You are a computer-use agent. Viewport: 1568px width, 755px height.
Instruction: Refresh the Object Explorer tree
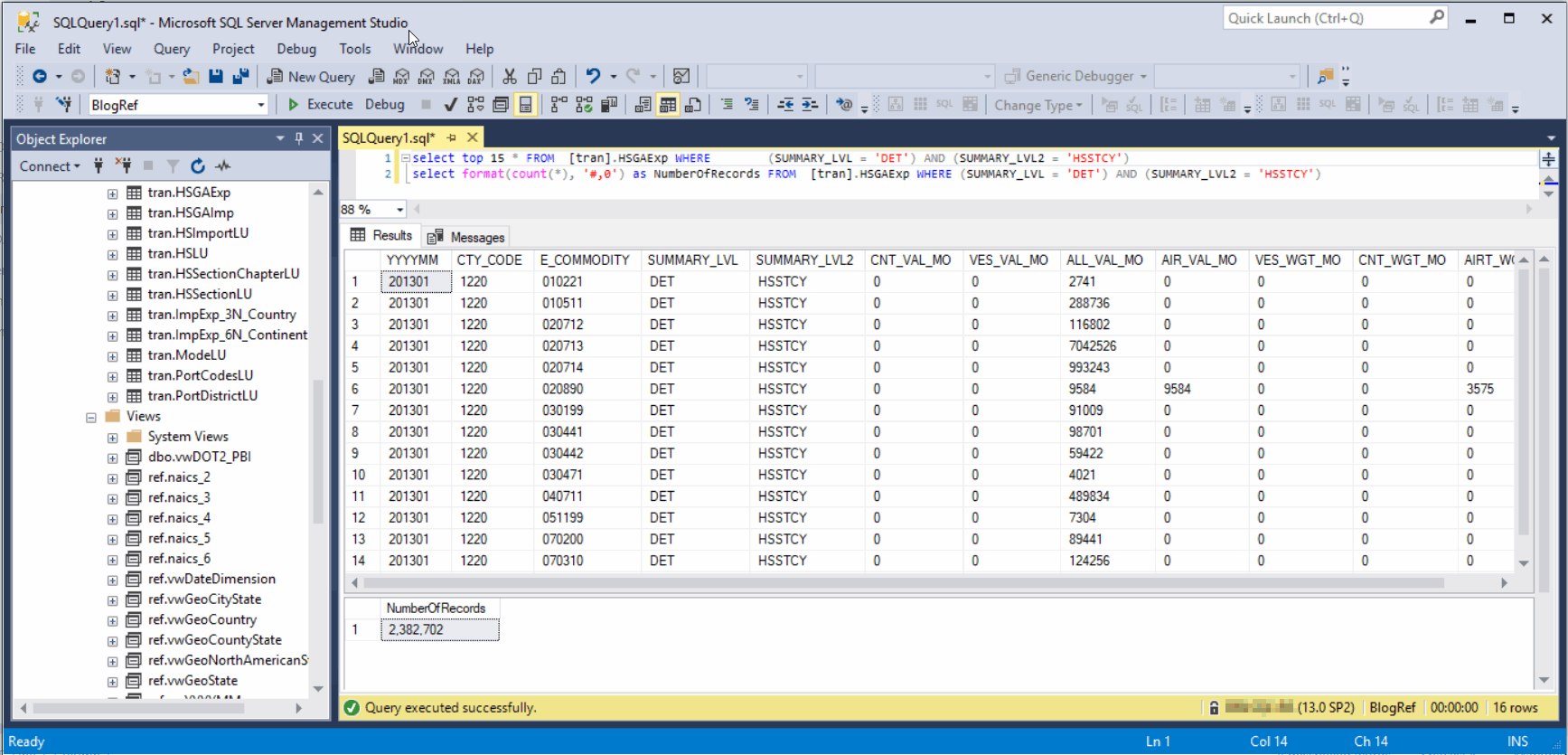point(198,165)
